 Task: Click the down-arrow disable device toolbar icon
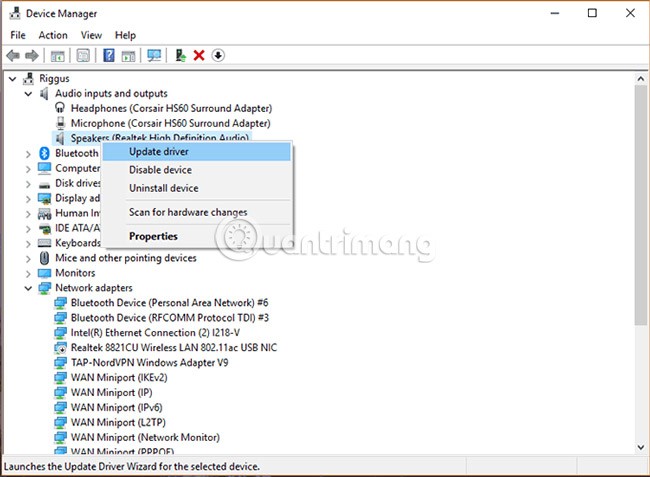click(218, 55)
